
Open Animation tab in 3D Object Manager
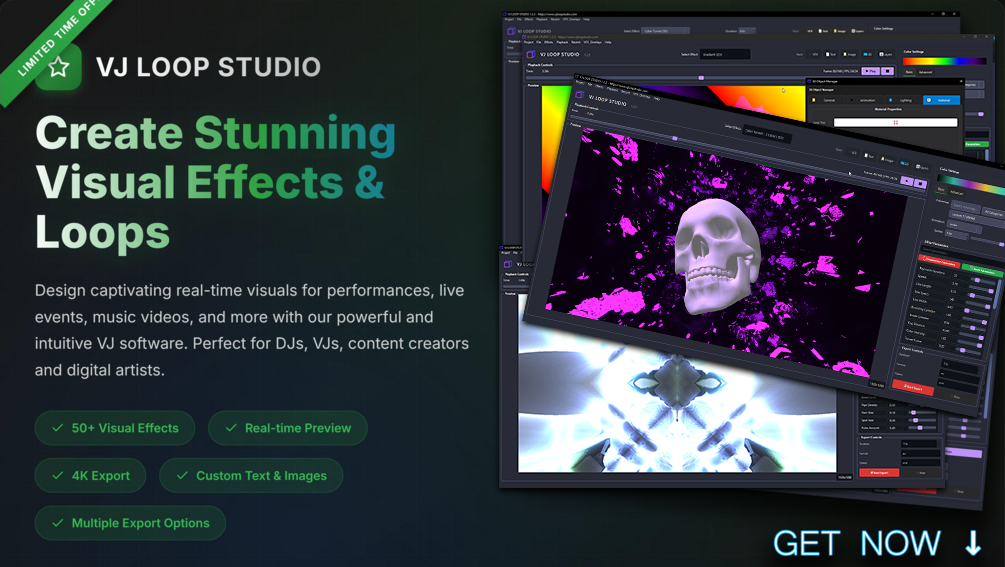865,100
